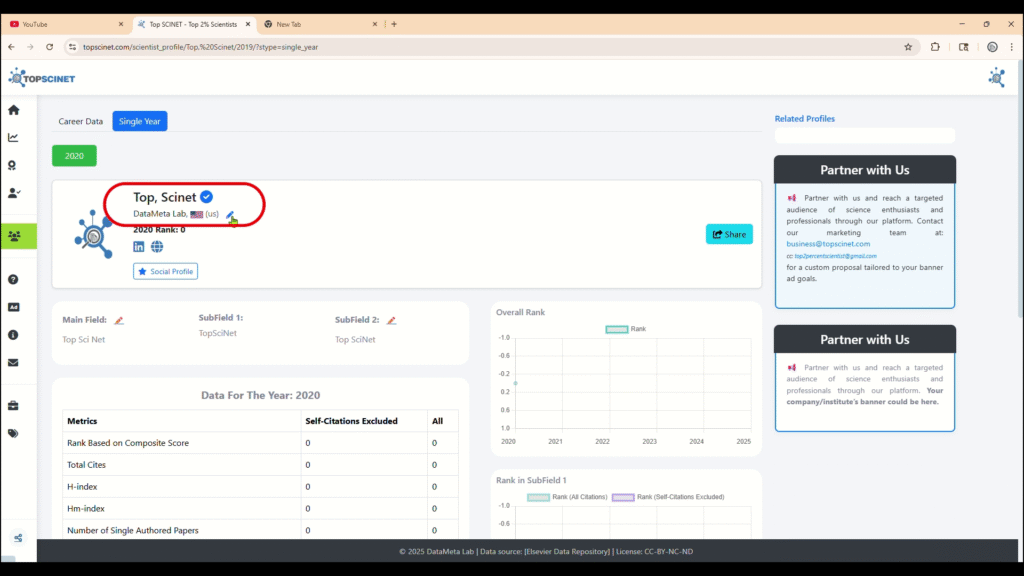Click the top2percentscientist@gmail.com email link
Image resolution: width=1024 pixels, height=576 pixels.
(x=835, y=256)
